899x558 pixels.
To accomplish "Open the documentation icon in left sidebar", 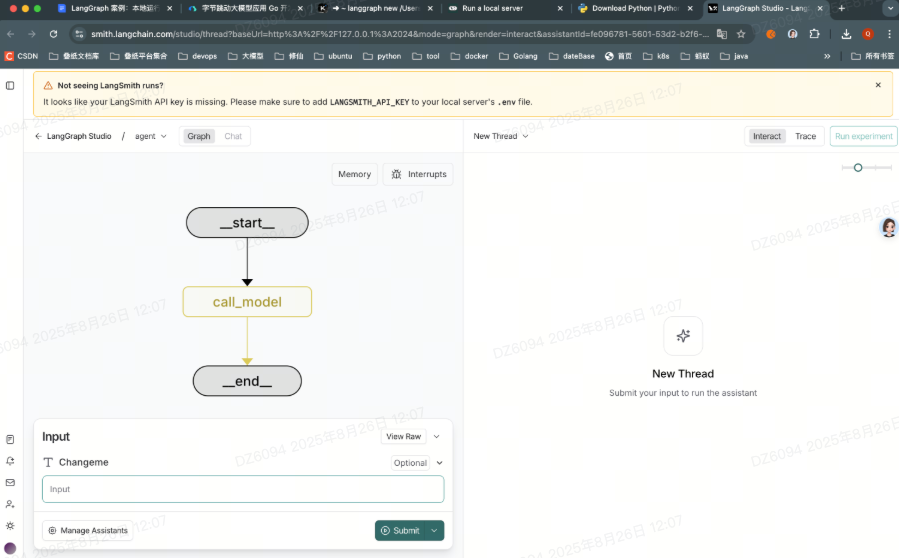I will pos(10,439).
